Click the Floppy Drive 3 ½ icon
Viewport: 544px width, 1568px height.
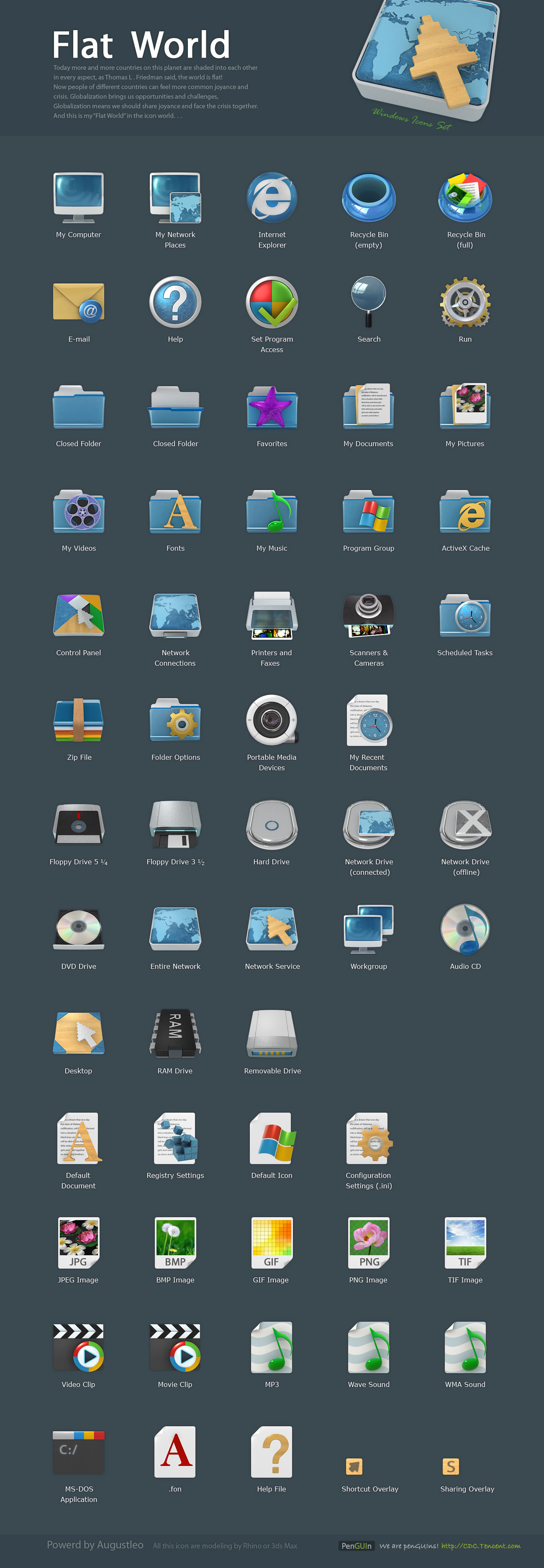point(175,824)
